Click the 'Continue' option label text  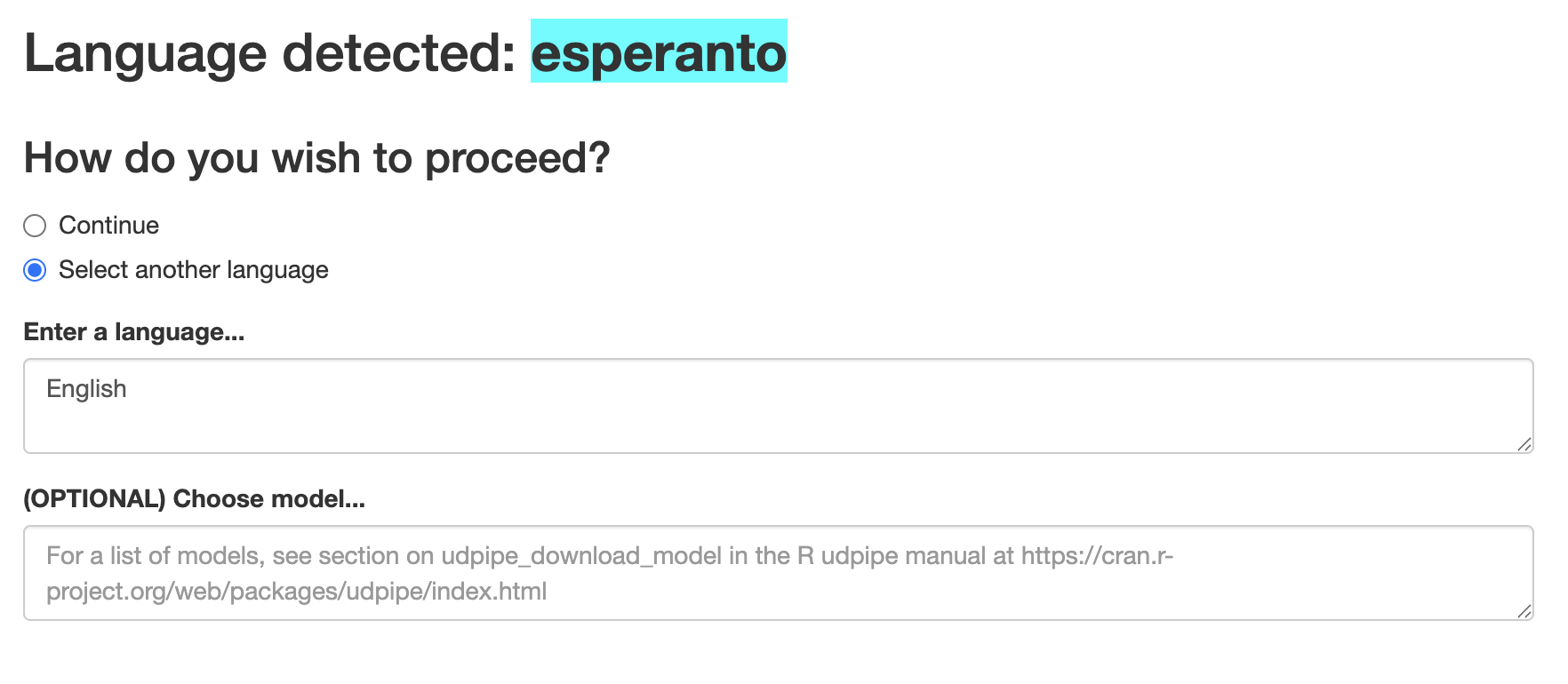108,226
